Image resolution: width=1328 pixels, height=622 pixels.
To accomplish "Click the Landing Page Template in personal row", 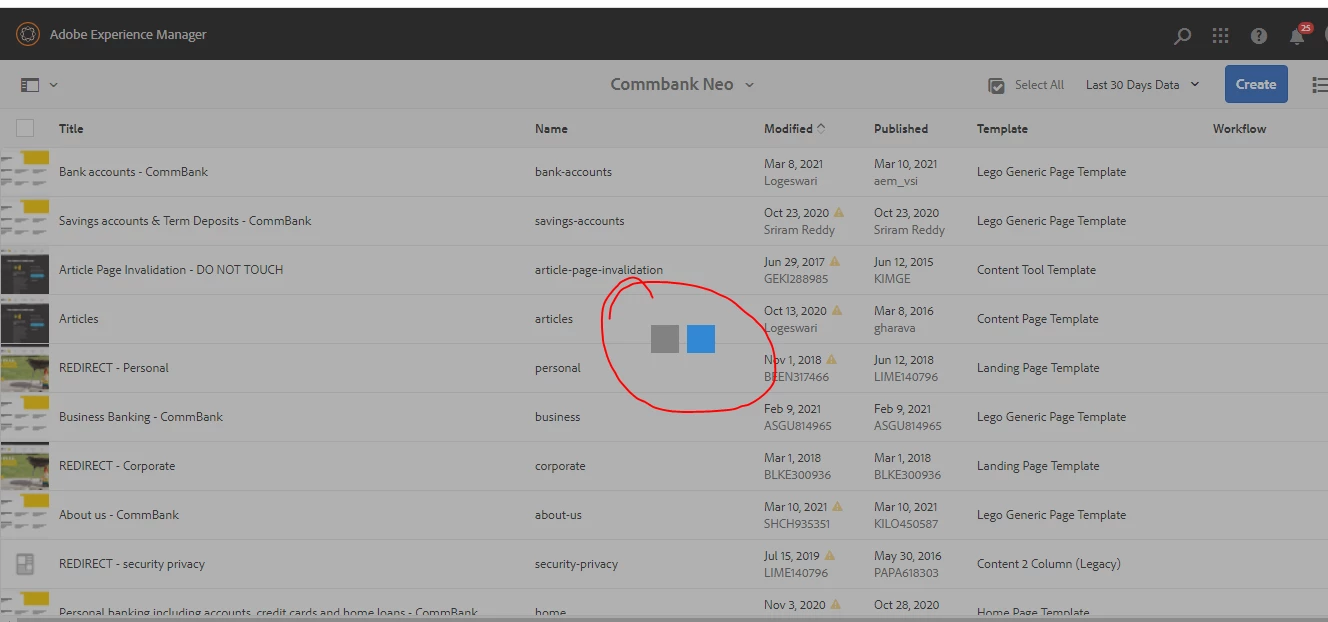I will [1038, 368].
